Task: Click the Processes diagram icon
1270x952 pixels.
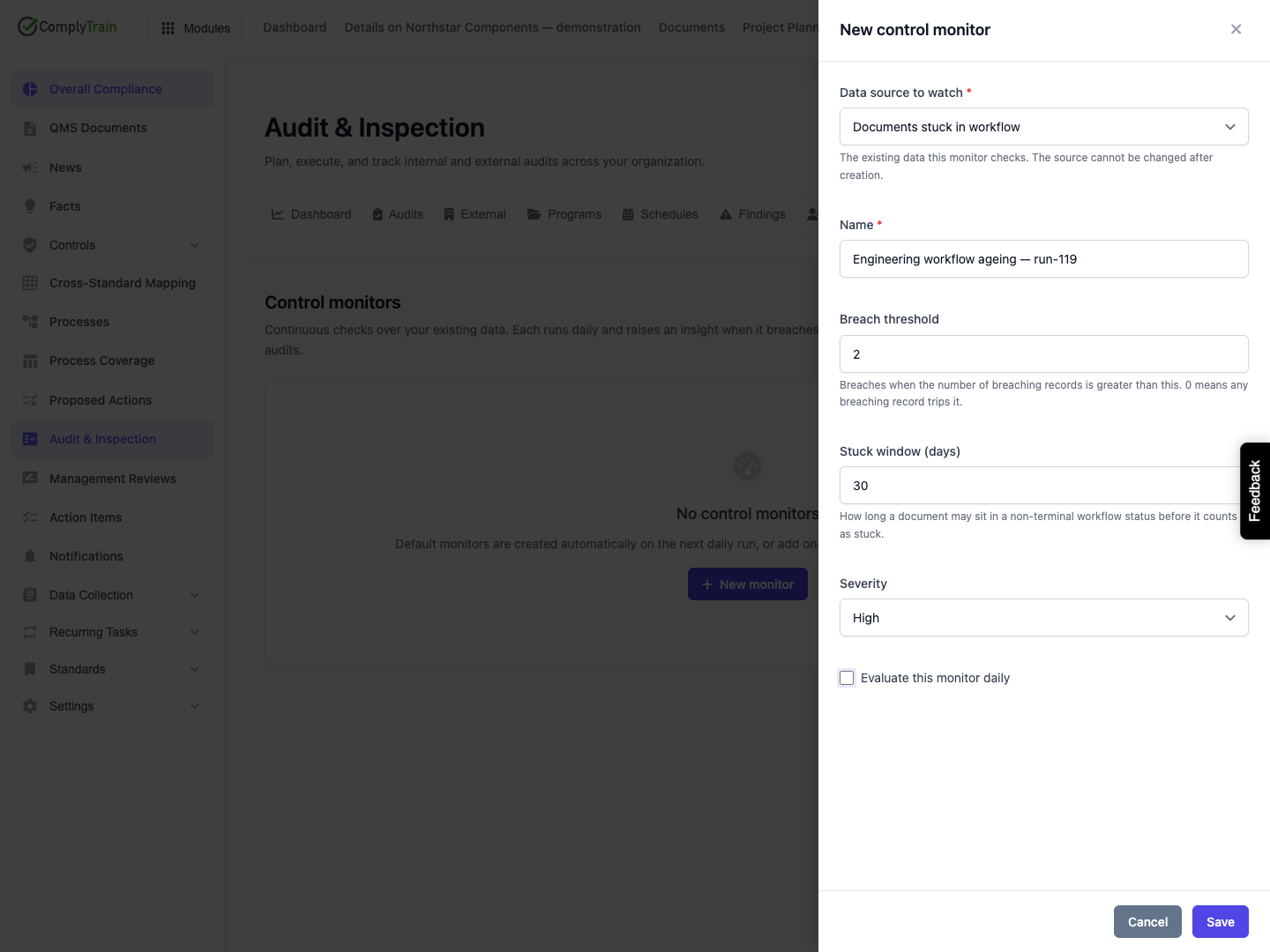Action: 30,322
